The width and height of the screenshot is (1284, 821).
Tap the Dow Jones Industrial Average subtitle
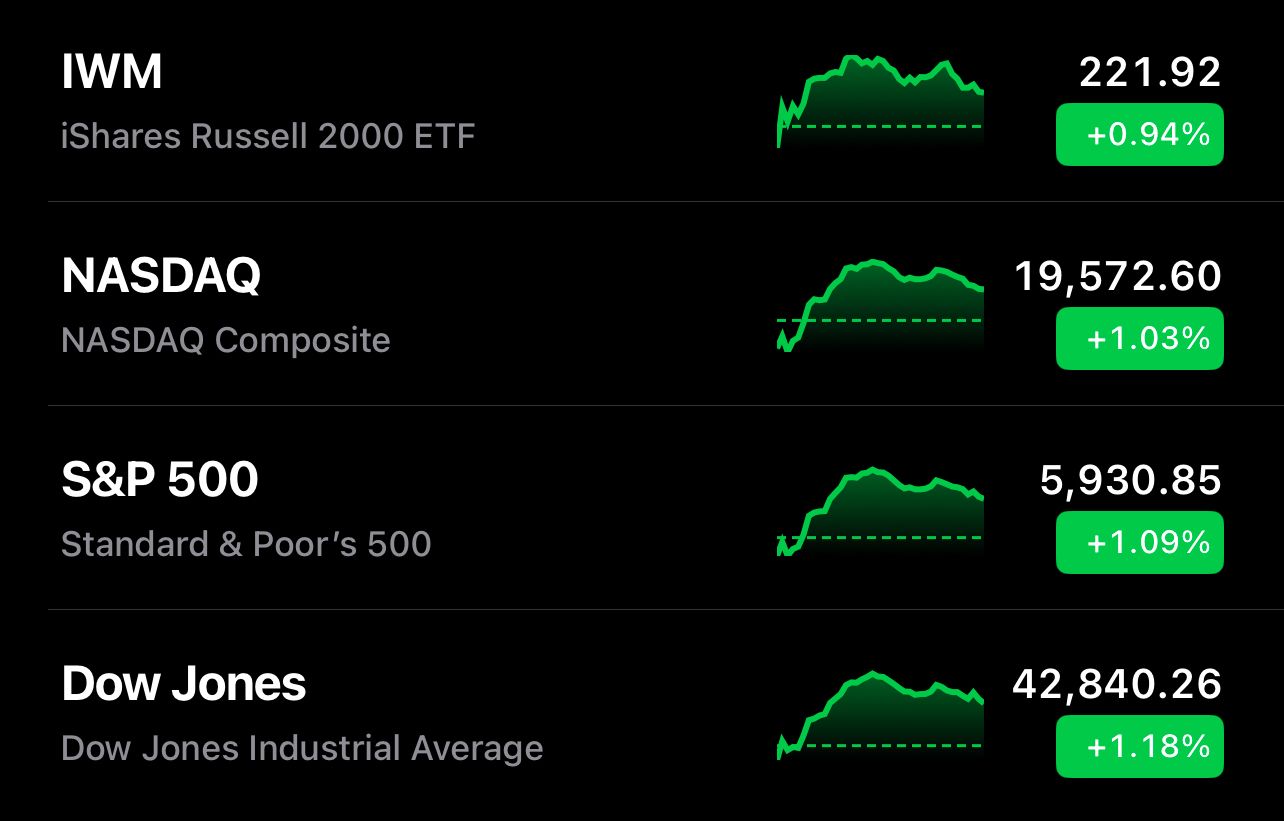302,748
